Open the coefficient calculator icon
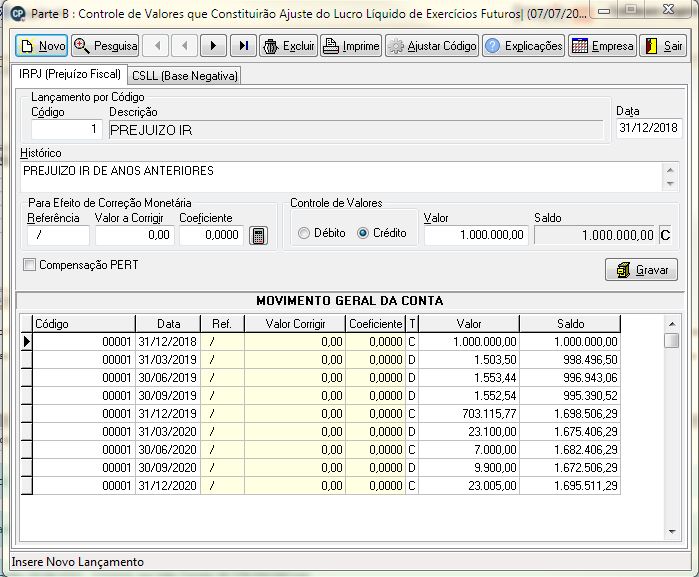699x577 pixels. (x=258, y=235)
